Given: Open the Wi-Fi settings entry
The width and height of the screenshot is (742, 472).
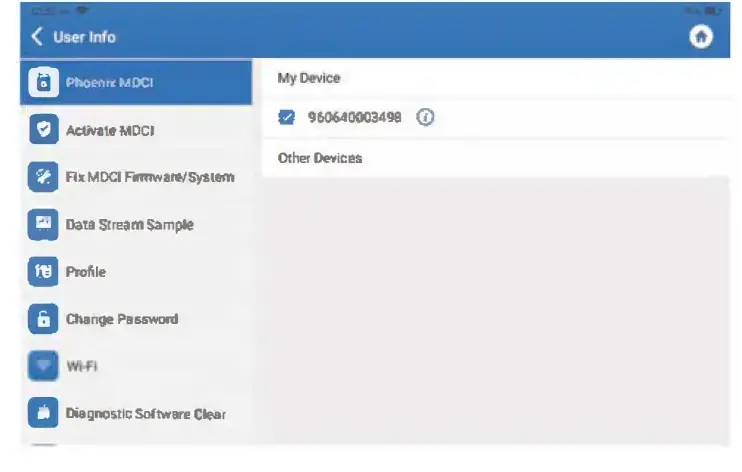Looking at the screenshot, I should tap(136, 365).
